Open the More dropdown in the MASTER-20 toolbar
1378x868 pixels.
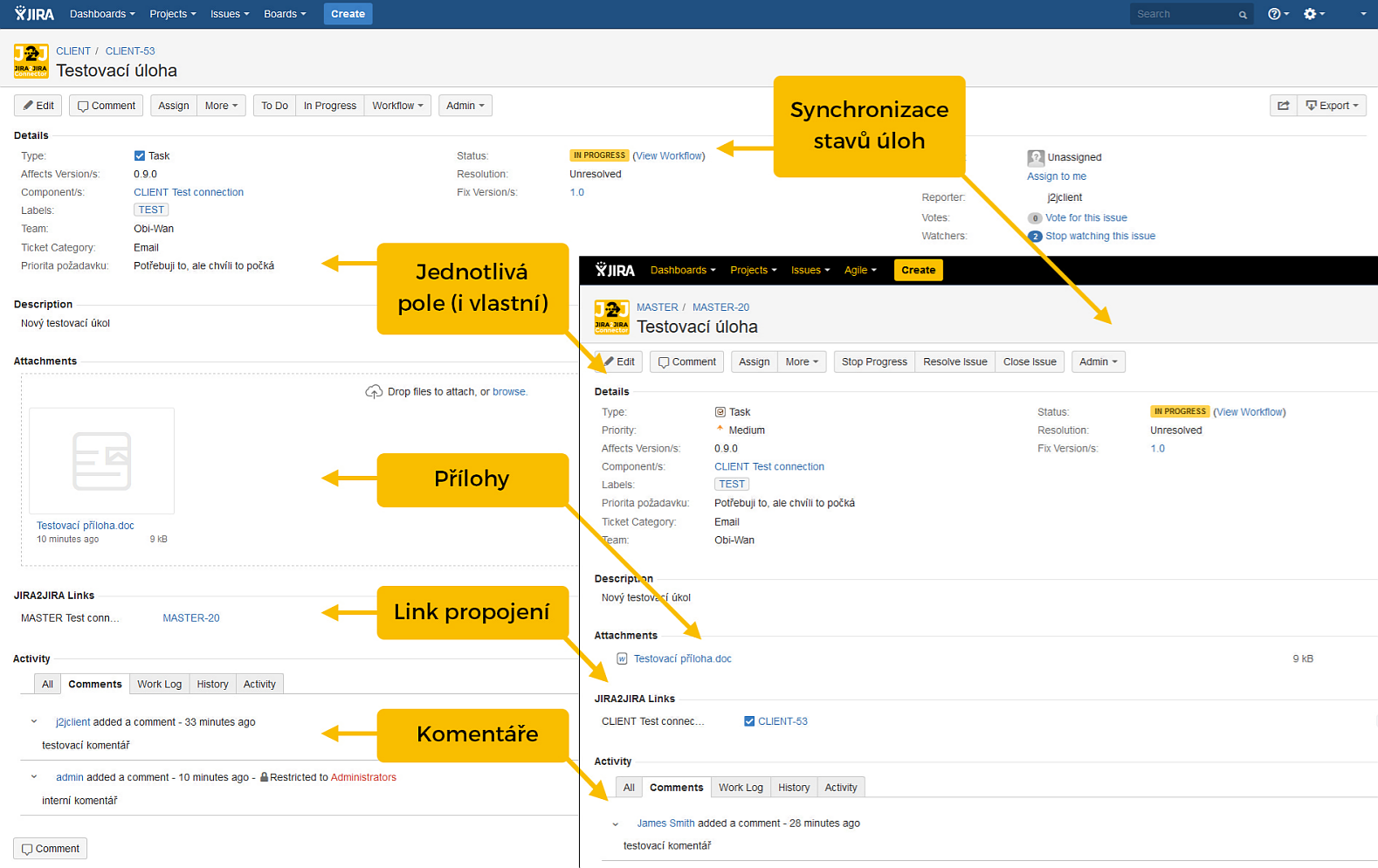click(x=802, y=362)
